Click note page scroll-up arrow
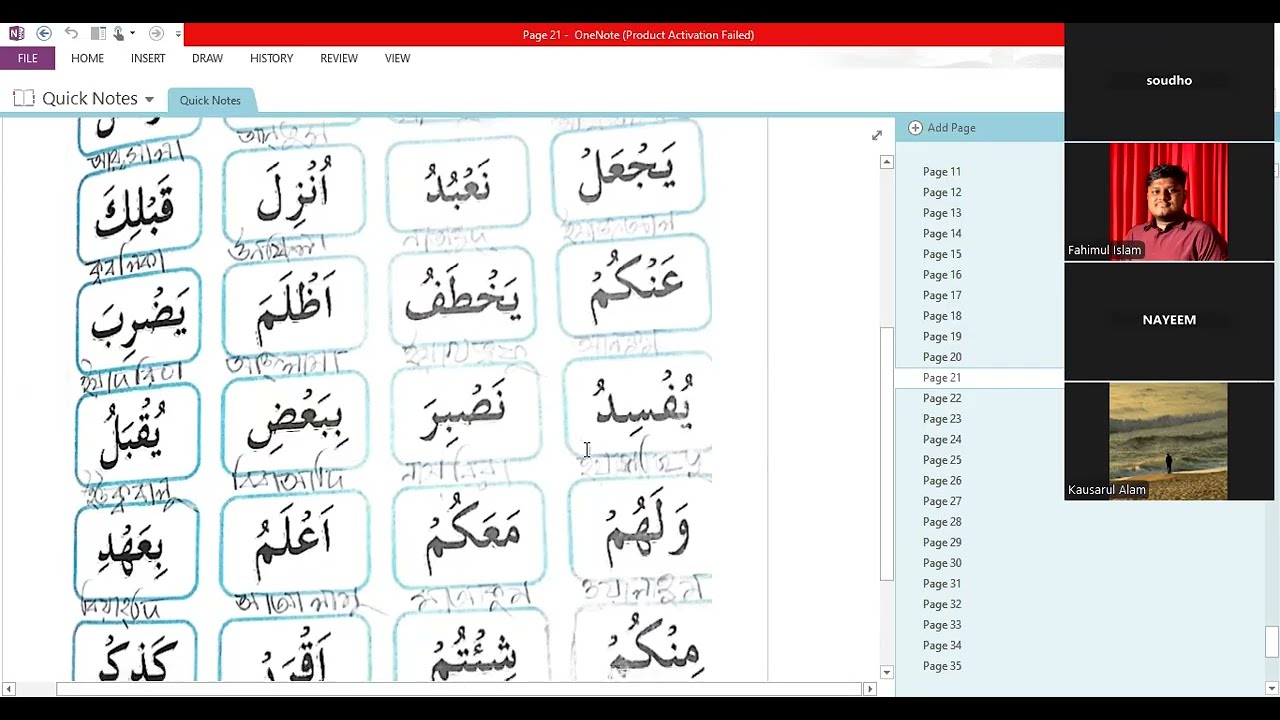 click(886, 162)
